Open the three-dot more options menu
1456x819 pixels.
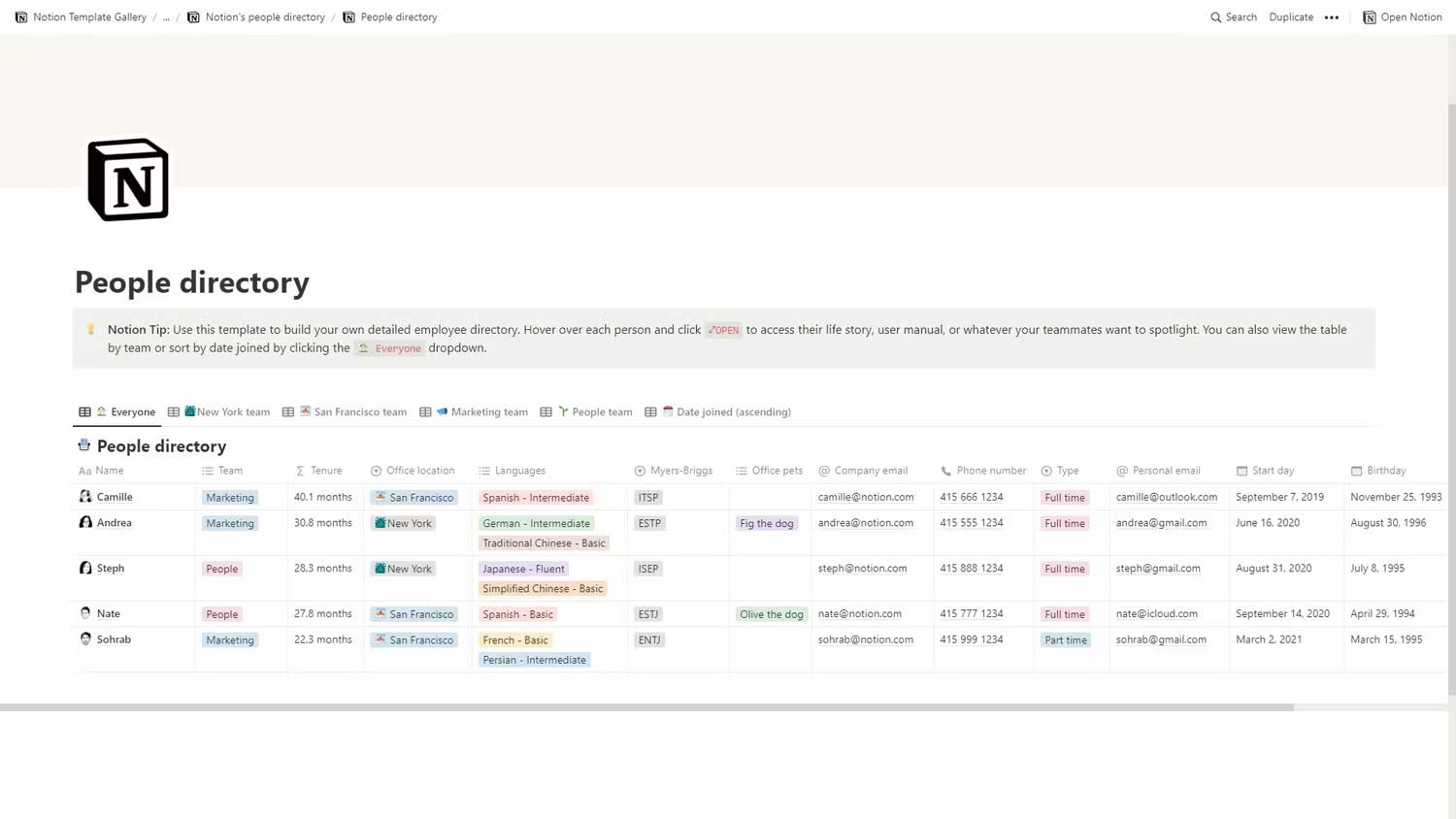tap(1332, 17)
